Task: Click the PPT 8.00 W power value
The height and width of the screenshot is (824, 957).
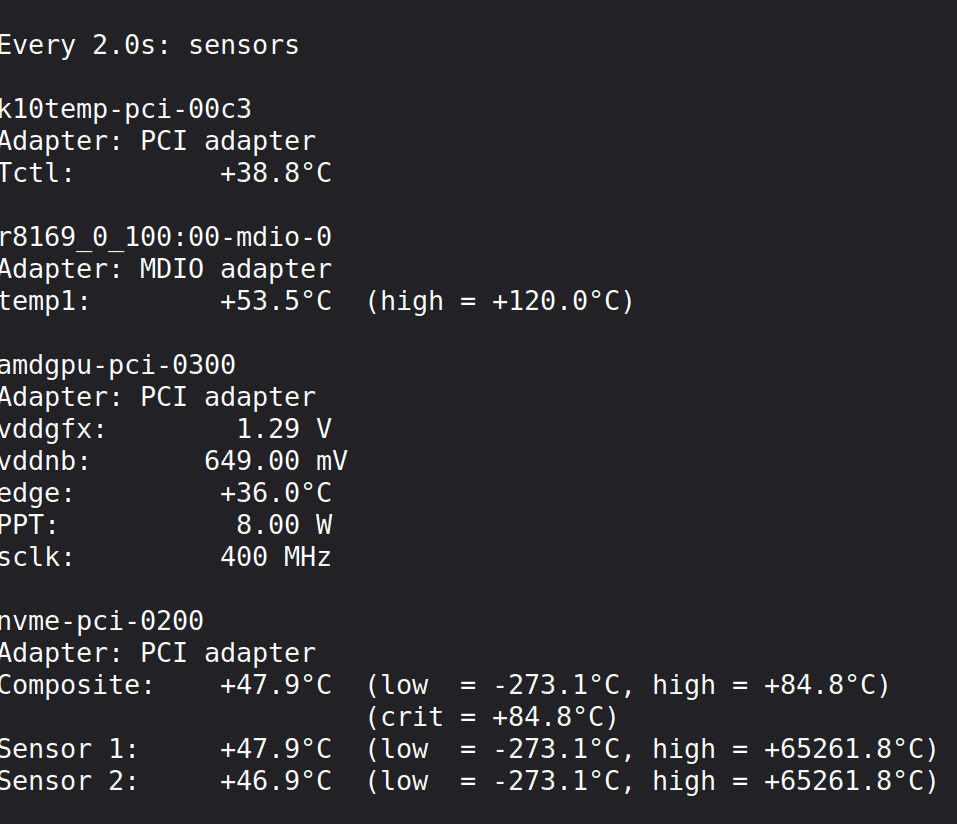Action: pyautogui.click(x=284, y=525)
